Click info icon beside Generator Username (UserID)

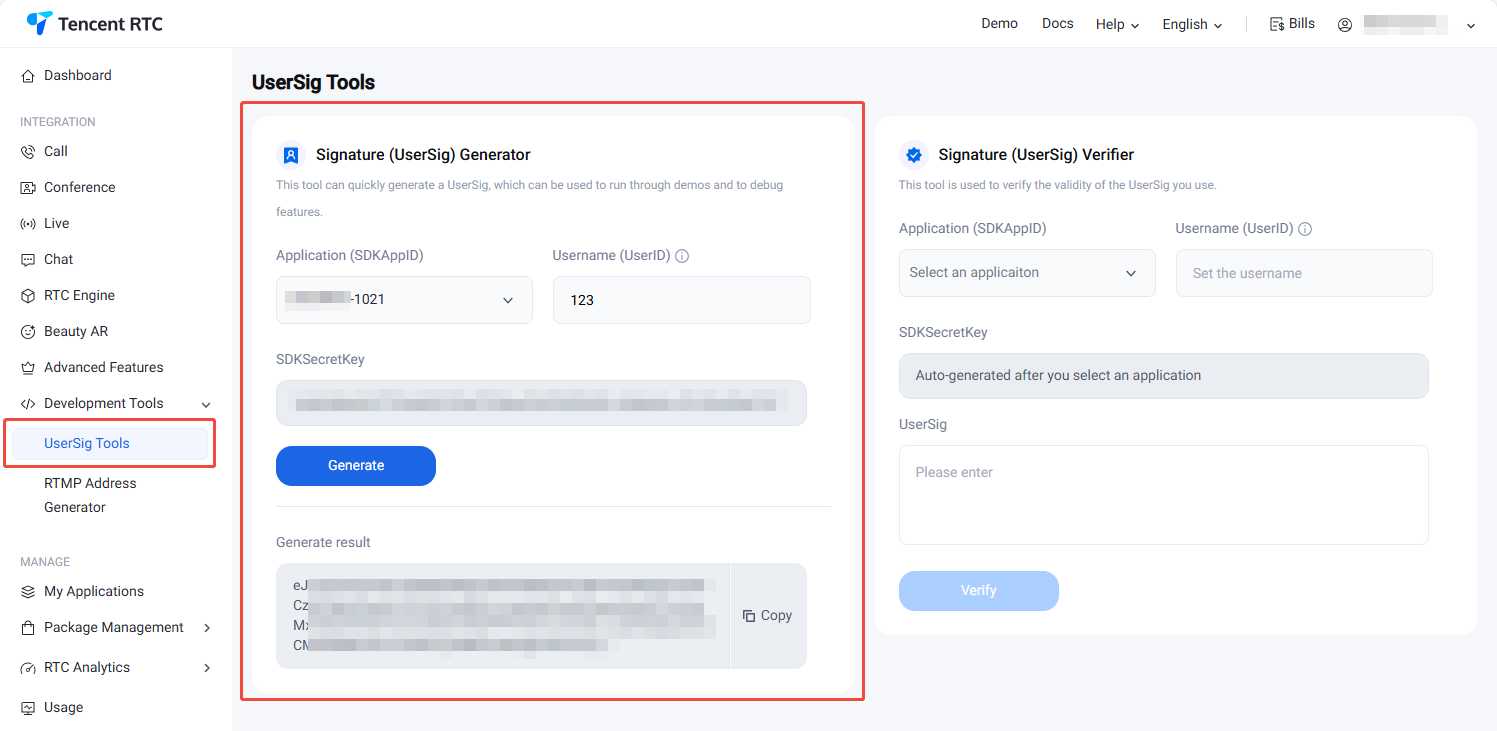(683, 256)
